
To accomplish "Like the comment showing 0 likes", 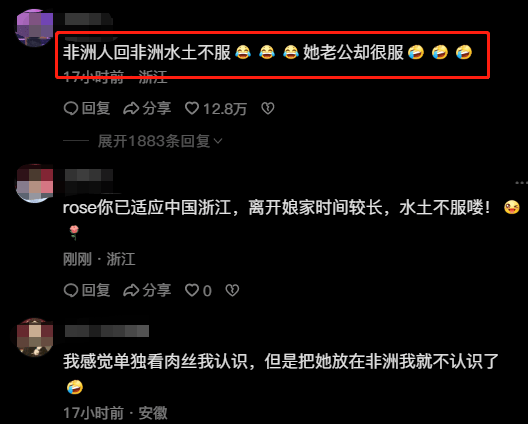I will pyautogui.click(x=198, y=290).
